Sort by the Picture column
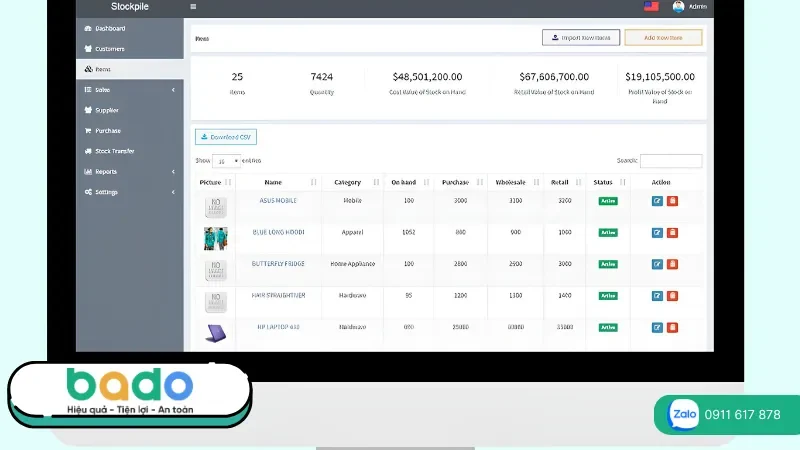Viewport: 800px width, 450px height. click(x=214, y=182)
